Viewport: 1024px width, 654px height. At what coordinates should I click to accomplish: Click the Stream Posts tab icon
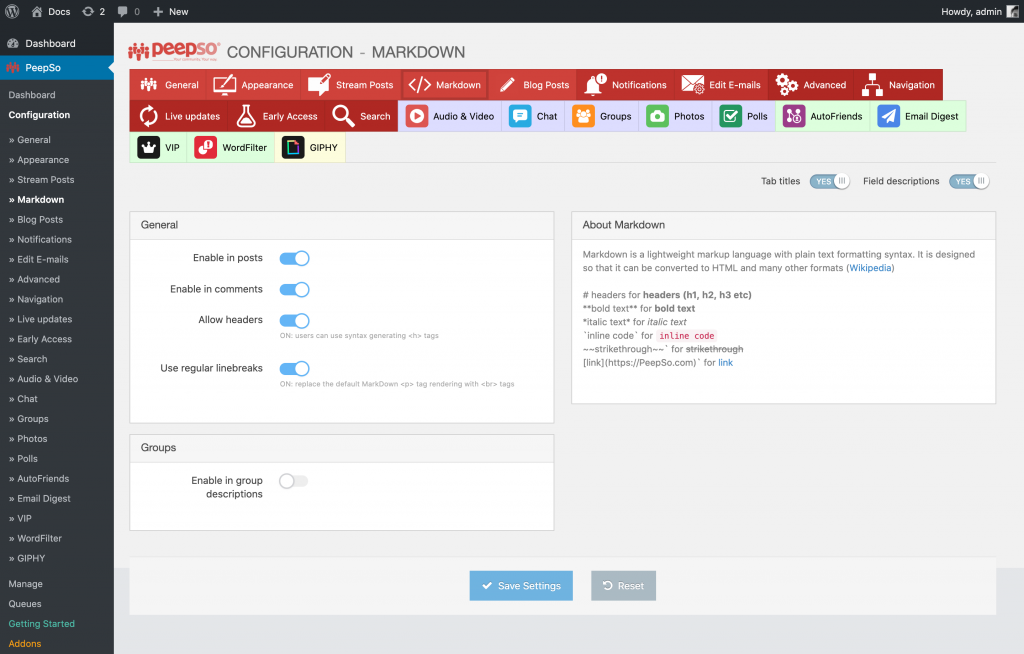coord(319,84)
